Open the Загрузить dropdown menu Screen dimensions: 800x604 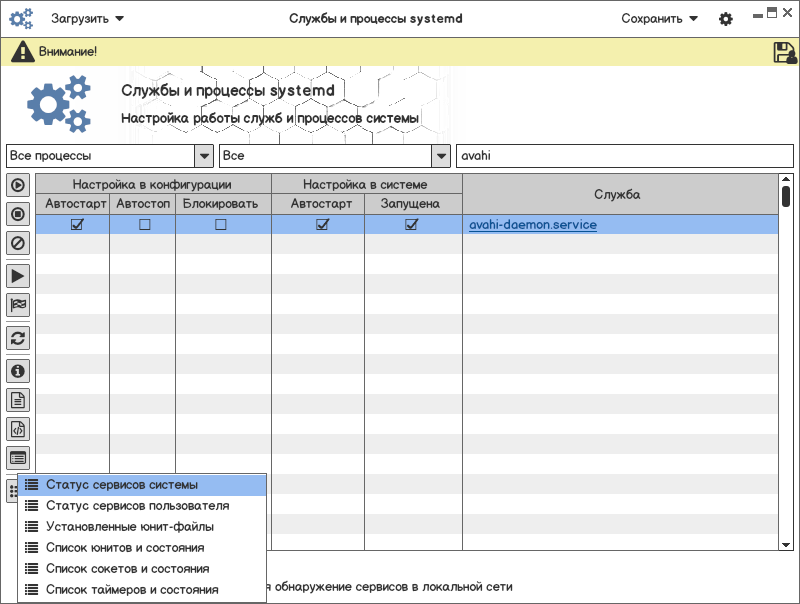[x=88, y=19]
